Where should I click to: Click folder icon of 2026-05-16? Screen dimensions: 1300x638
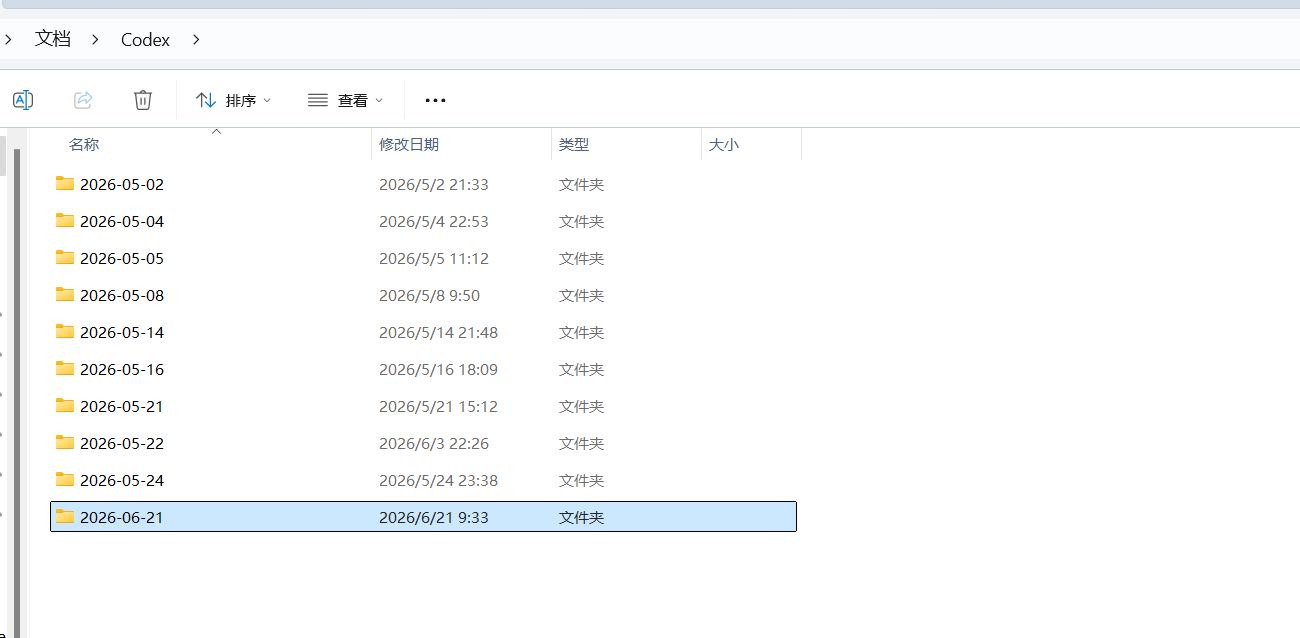pos(65,368)
